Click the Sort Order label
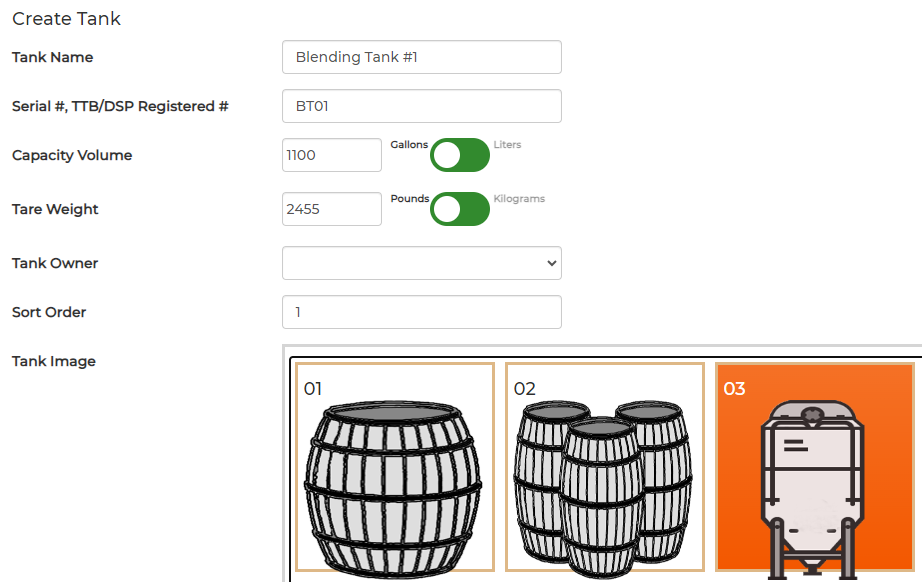The width and height of the screenshot is (922, 582). (x=49, y=312)
